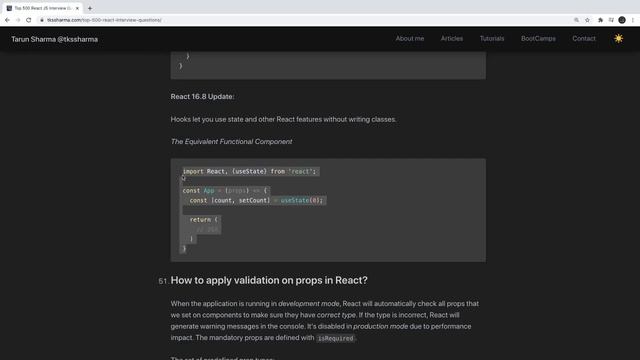Click the question number 61
640x360 pixels.
pyautogui.click(x=162, y=281)
